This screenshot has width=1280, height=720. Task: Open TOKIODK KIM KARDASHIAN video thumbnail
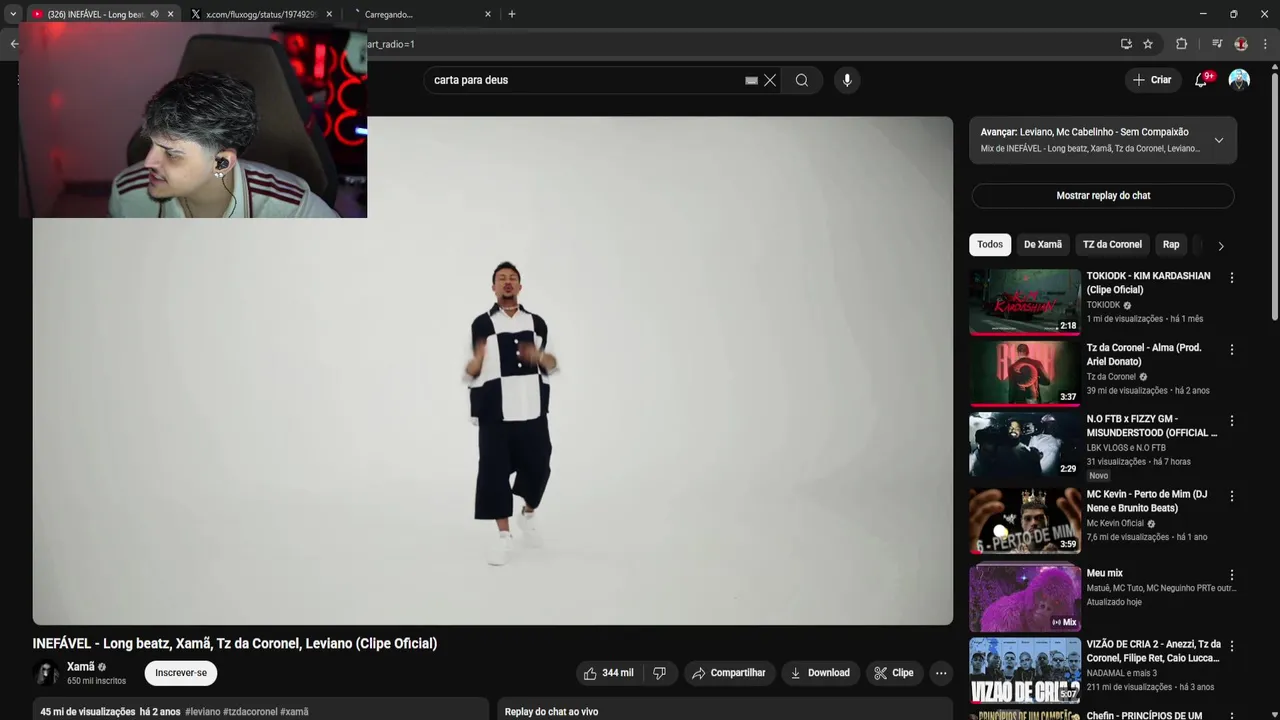[x=1025, y=301]
